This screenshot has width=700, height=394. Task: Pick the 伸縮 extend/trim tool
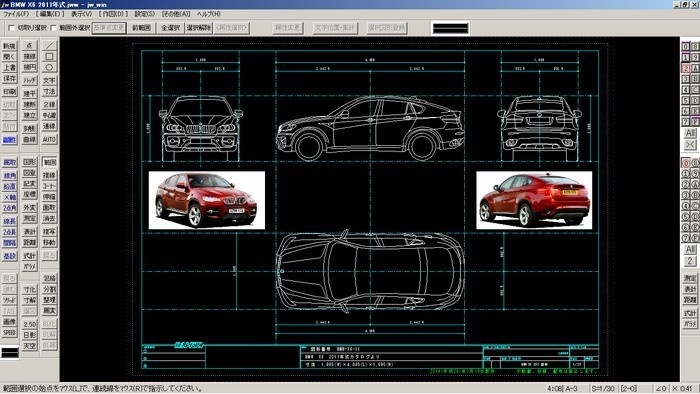[x=49, y=197]
